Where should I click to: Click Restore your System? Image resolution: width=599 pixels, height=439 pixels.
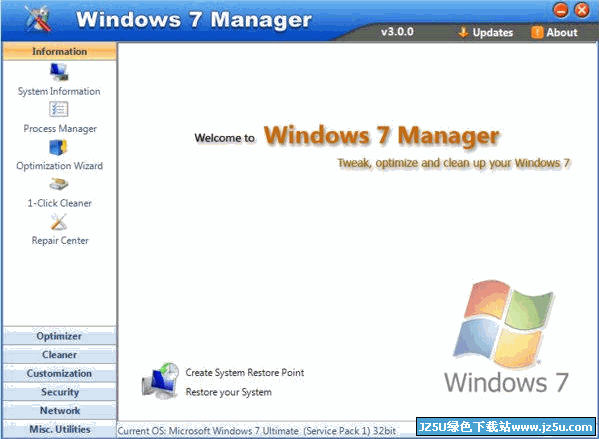(228, 392)
